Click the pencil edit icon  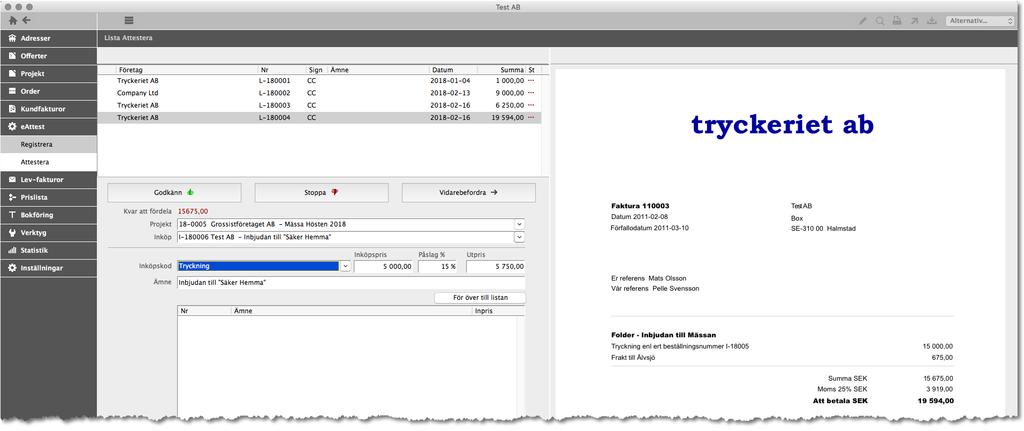click(x=863, y=21)
